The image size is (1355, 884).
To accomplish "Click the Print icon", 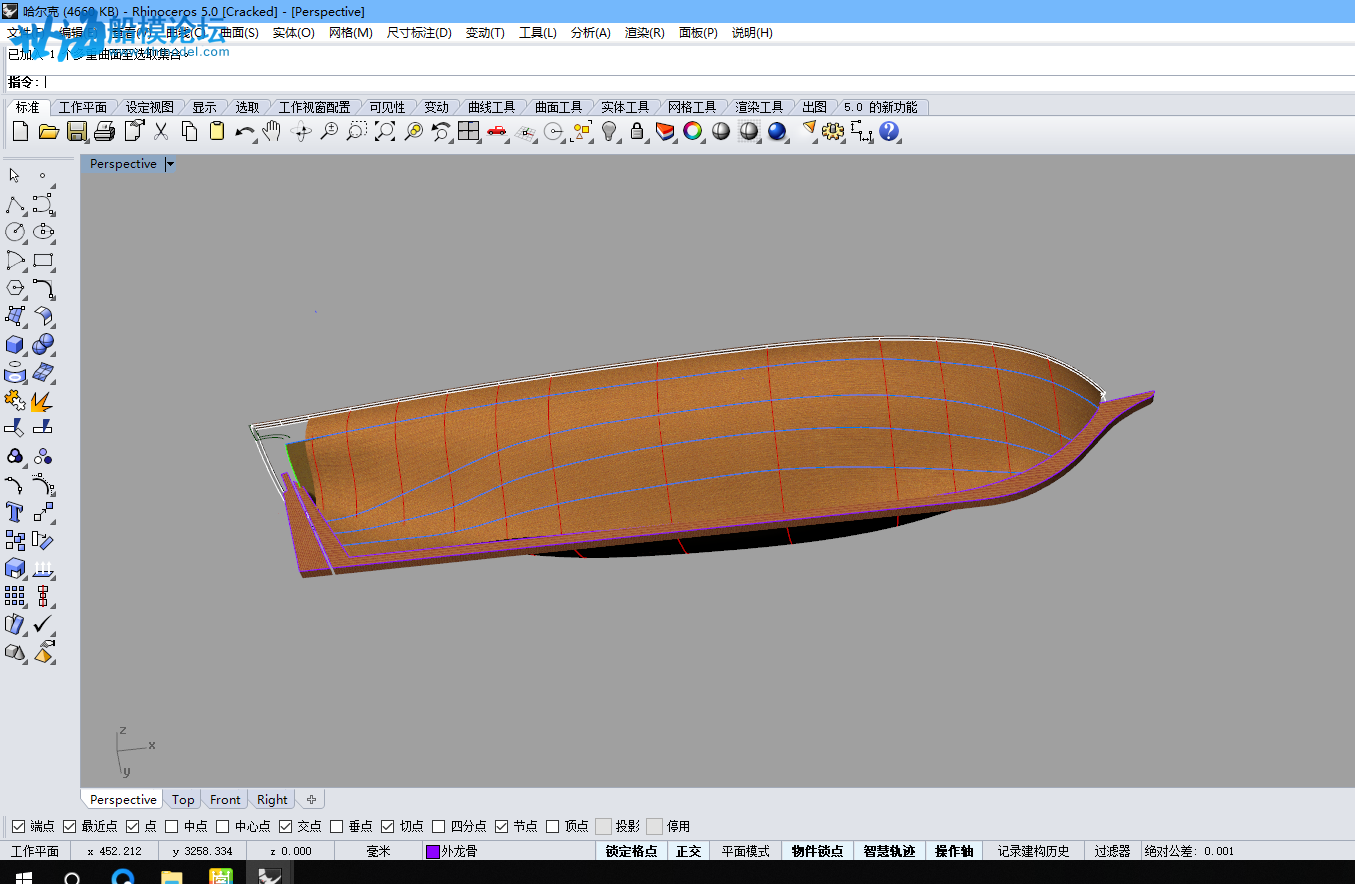I will tap(105, 131).
